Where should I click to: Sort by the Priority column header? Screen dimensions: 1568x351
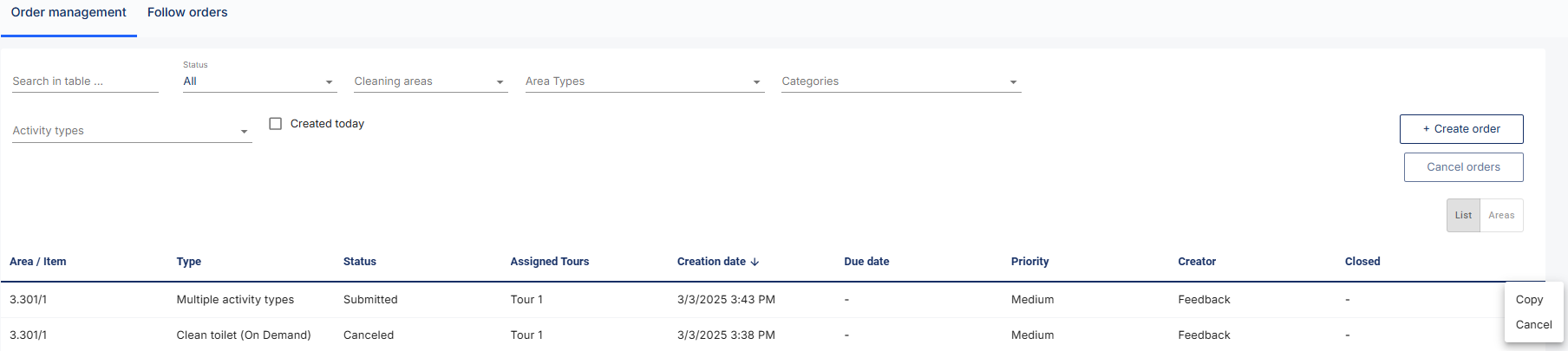pyautogui.click(x=1029, y=262)
